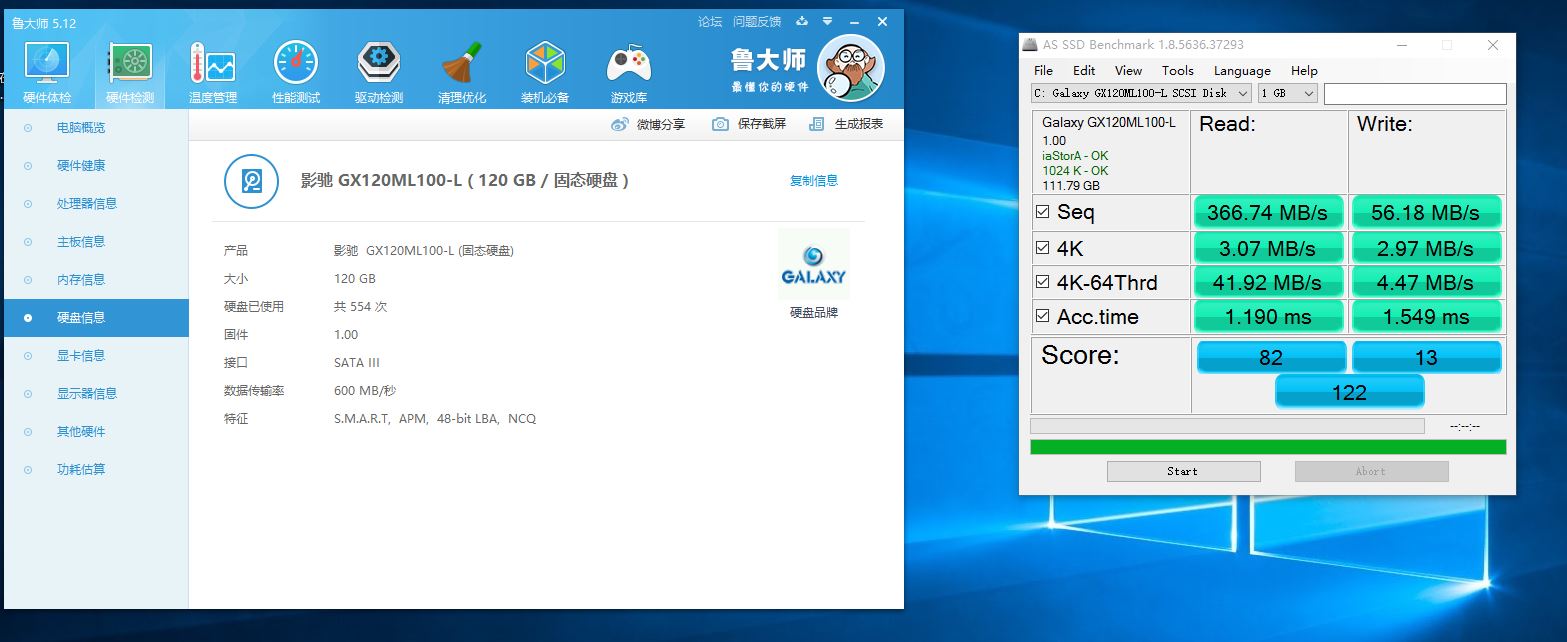The height and width of the screenshot is (642, 1567).
Task: Open 清理优化 cleanup broom icon
Action: pyautogui.click(x=462, y=73)
